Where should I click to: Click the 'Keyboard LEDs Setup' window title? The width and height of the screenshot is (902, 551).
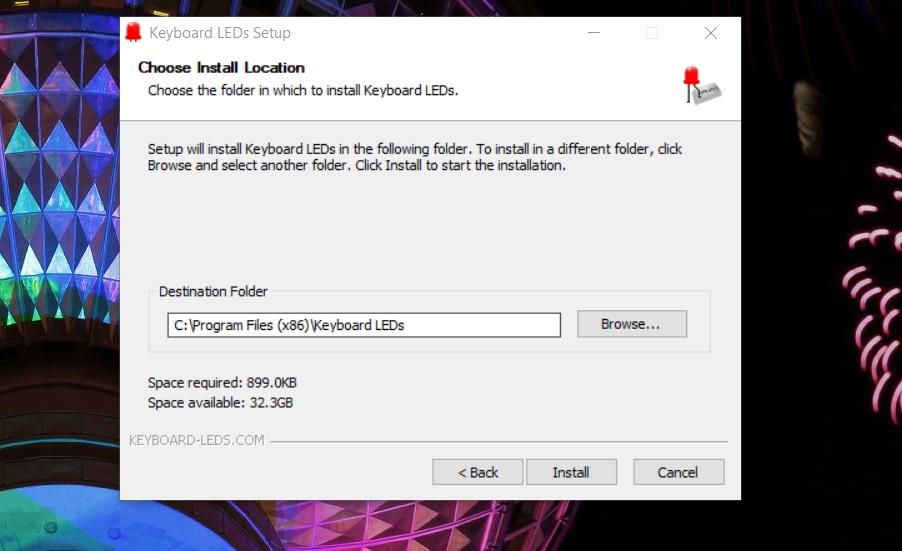click(220, 33)
